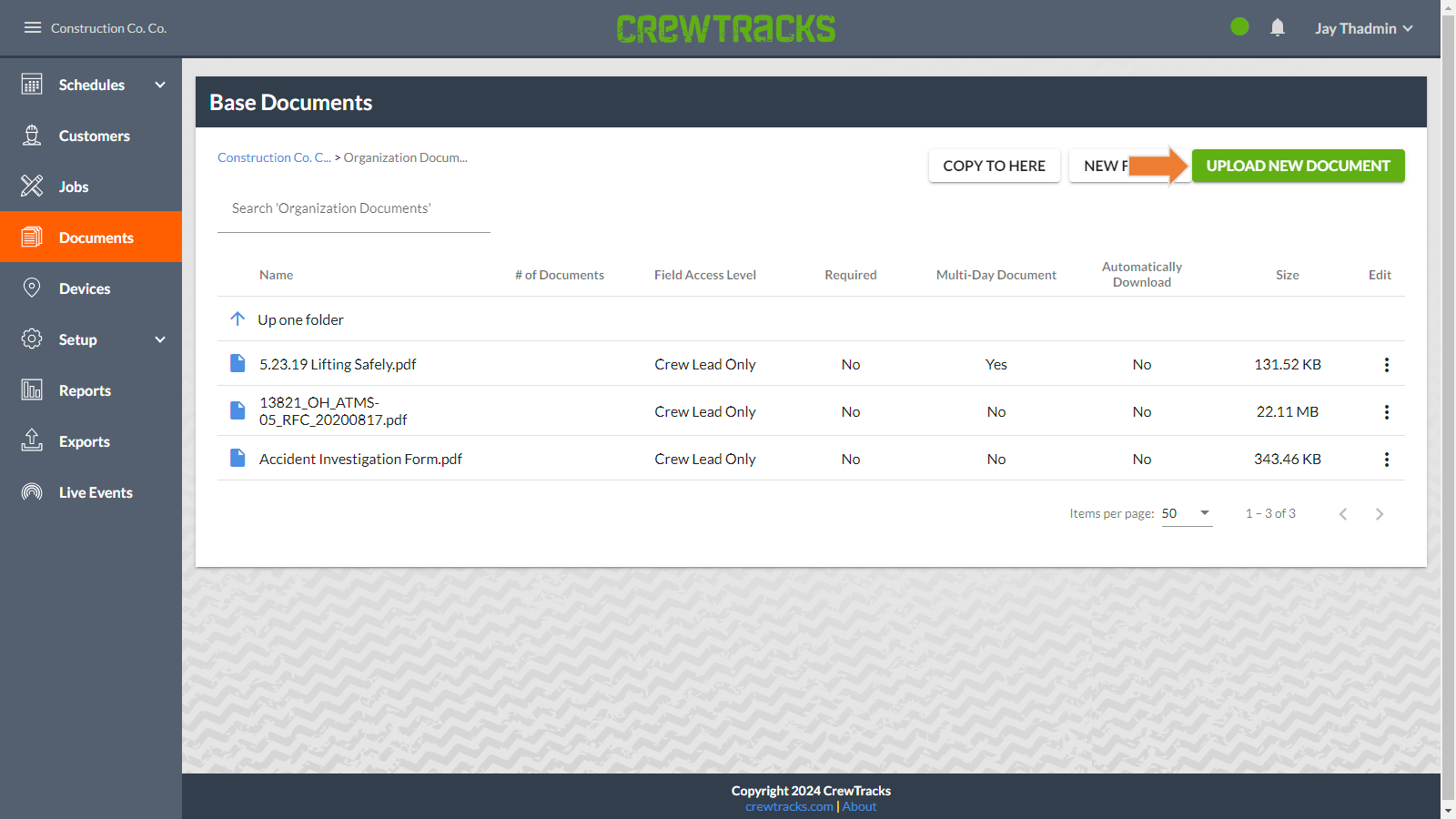Open 5.23.19 Lifting Safely.pdf file name

coord(338,364)
